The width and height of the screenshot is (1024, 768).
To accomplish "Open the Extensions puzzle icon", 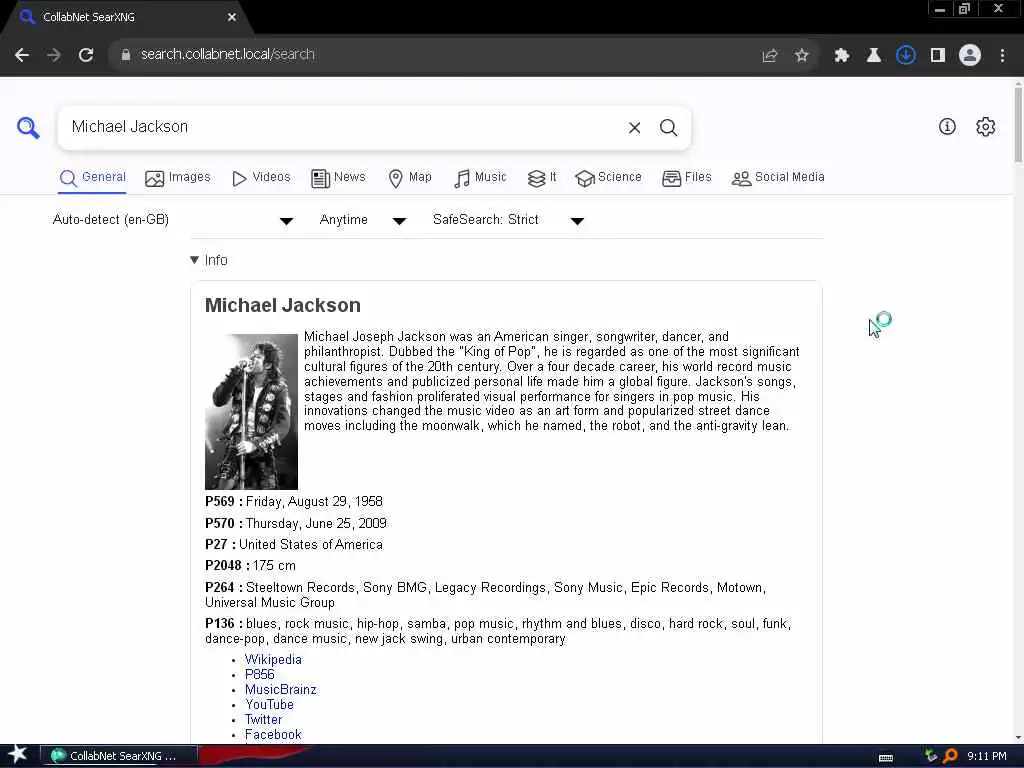I will (x=842, y=56).
